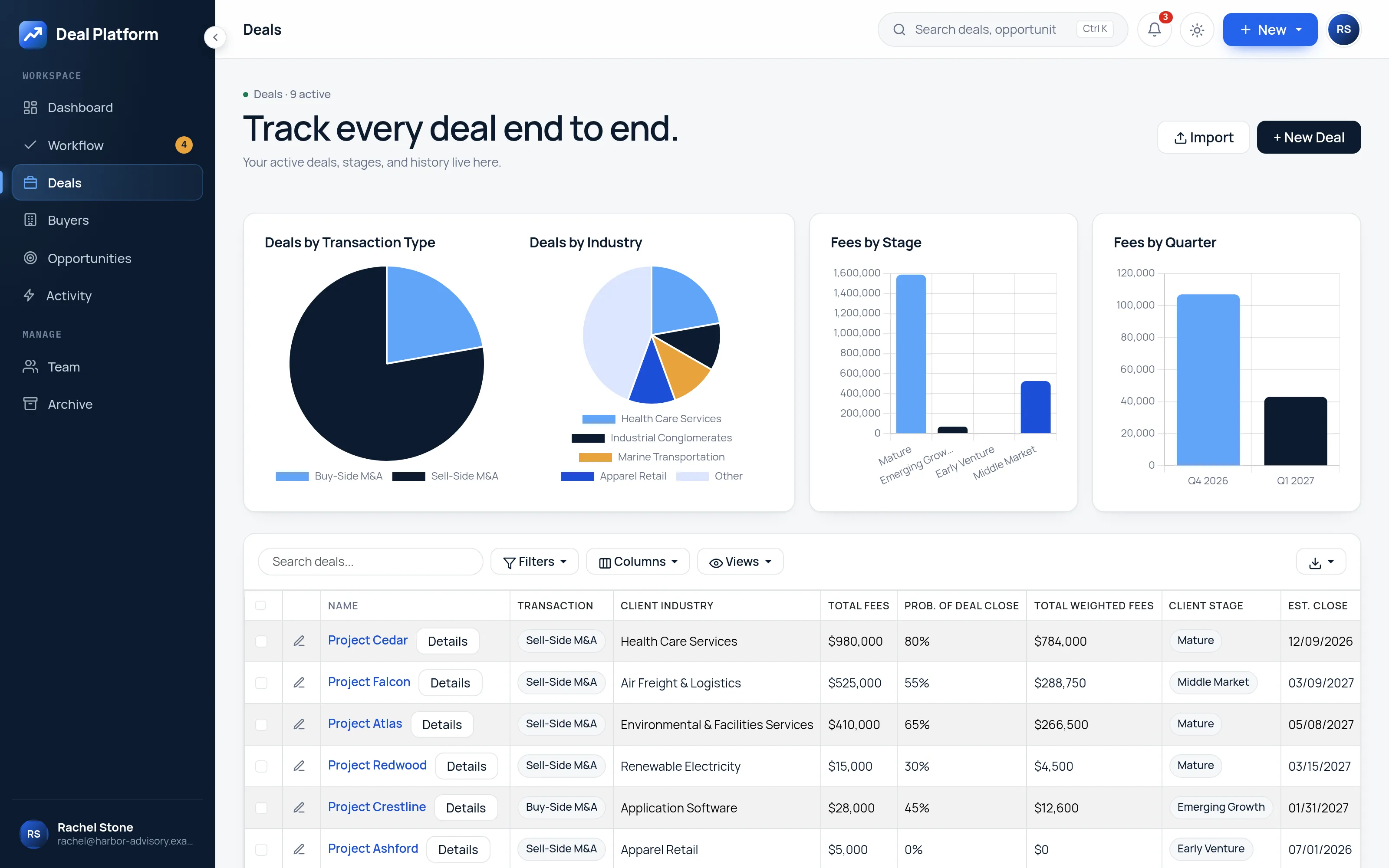The width and height of the screenshot is (1389, 868).
Task: Click the Import button
Action: (1203, 137)
